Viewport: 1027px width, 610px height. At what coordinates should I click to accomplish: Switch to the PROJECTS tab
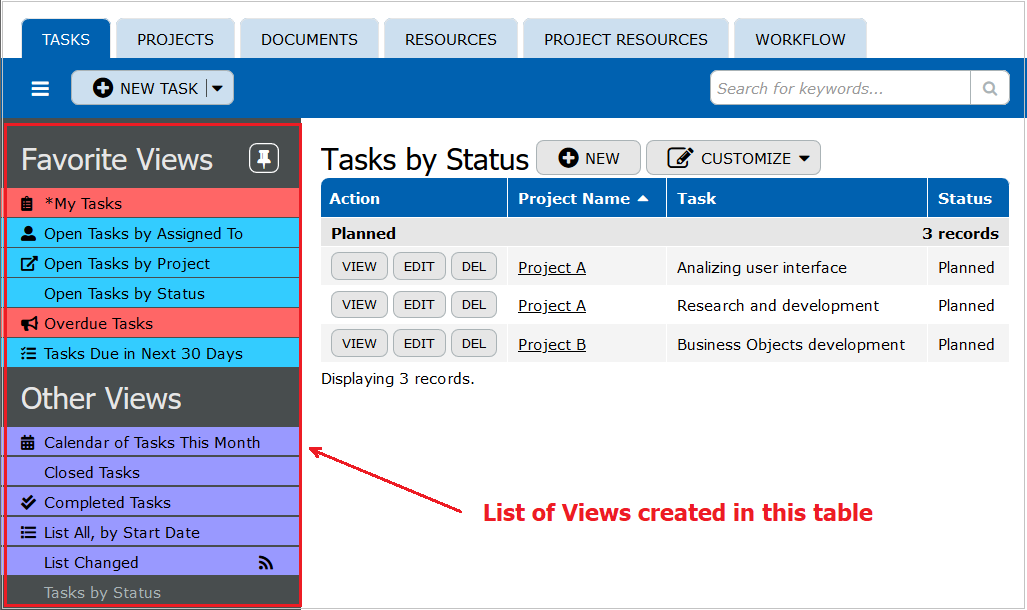pyautogui.click(x=176, y=39)
